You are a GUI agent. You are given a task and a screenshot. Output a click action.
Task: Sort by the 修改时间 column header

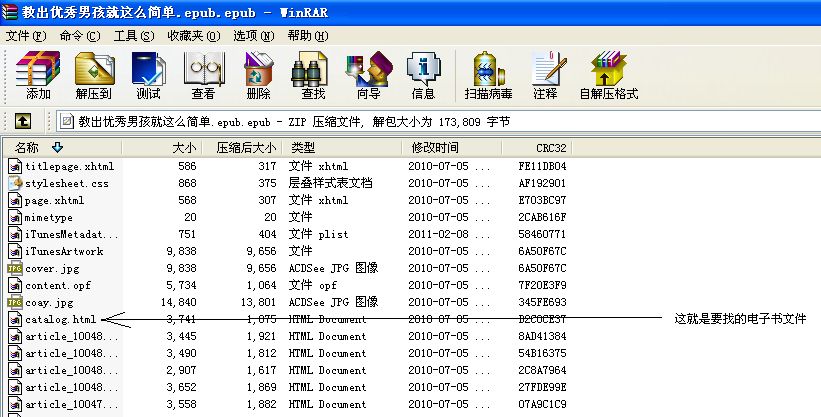pyautogui.click(x=452, y=148)
